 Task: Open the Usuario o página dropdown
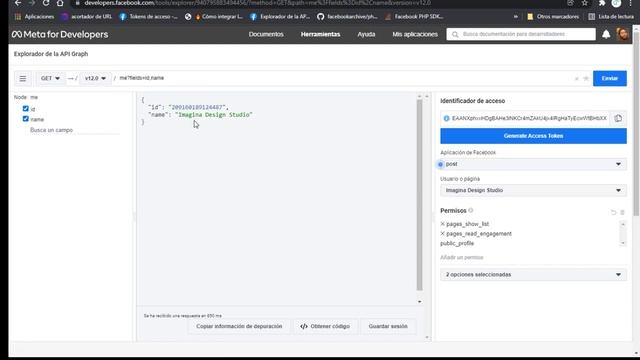533,191
